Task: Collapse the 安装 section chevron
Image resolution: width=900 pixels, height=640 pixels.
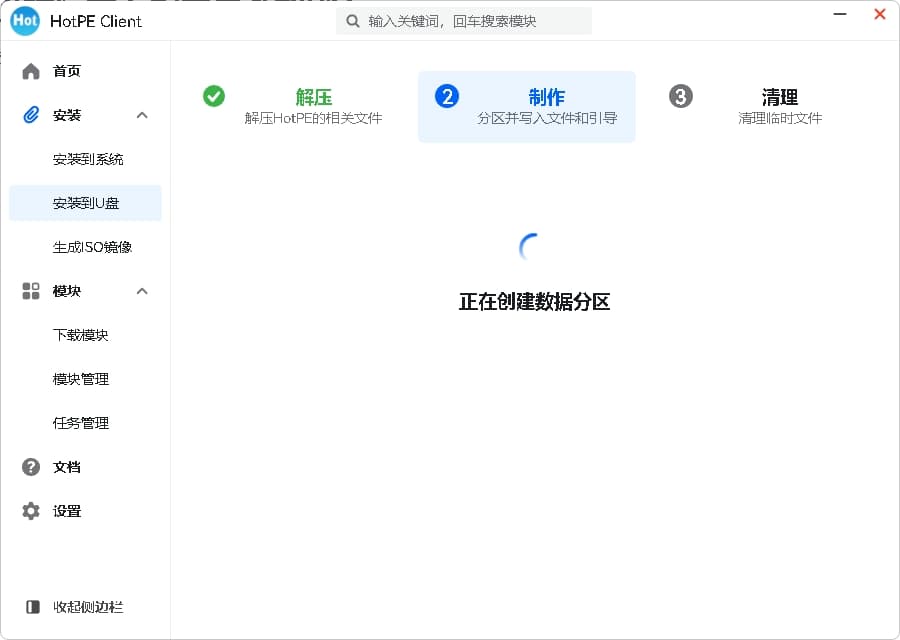Action: tap(142, 115)
